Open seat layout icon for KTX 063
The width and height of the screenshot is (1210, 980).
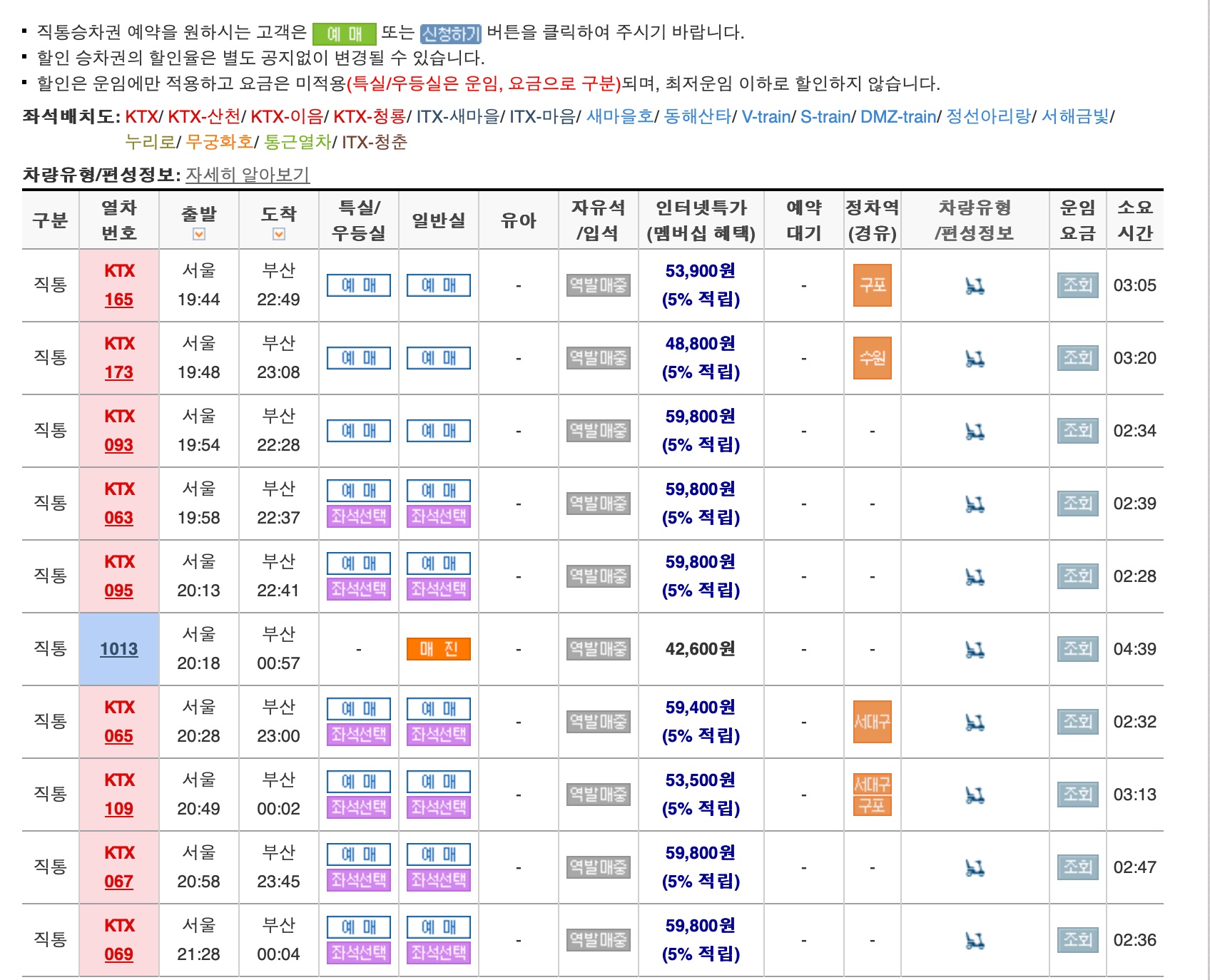click(x=975, y=504)
